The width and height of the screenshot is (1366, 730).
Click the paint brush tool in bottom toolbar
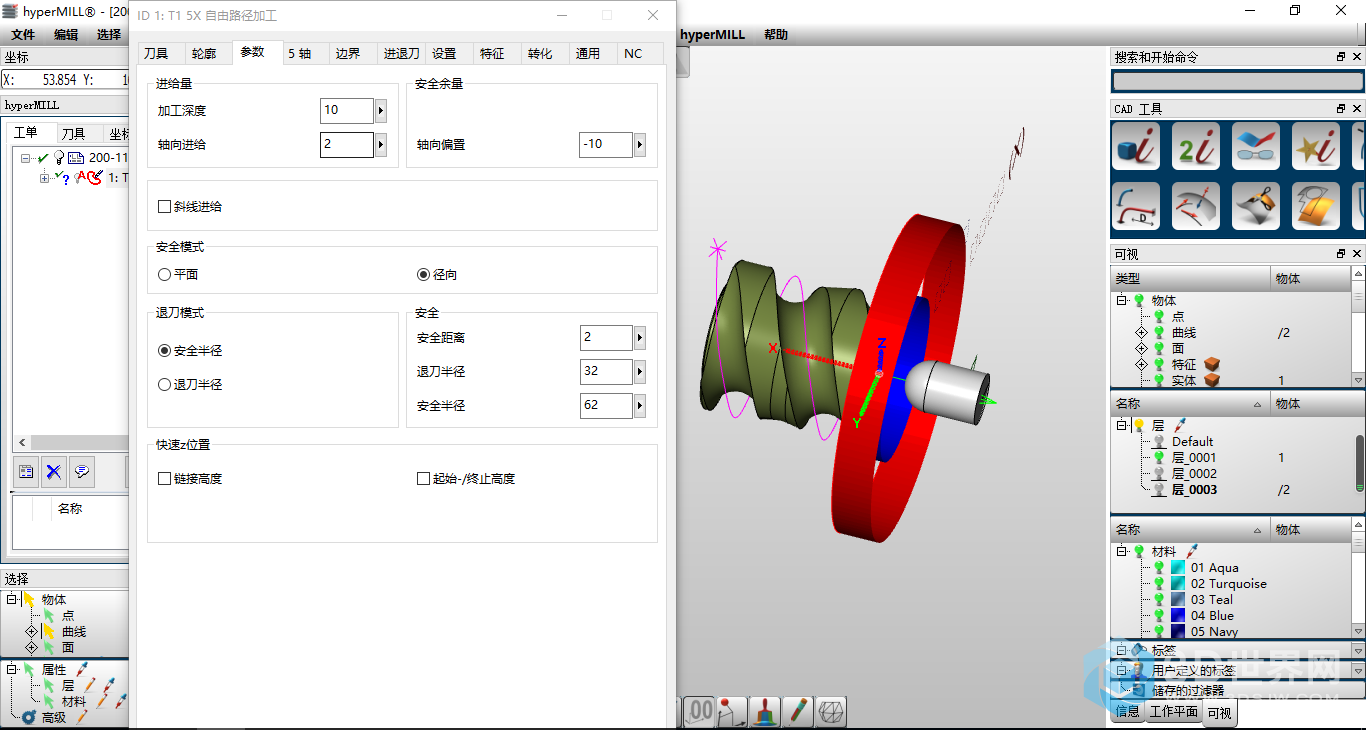point(766,711)
